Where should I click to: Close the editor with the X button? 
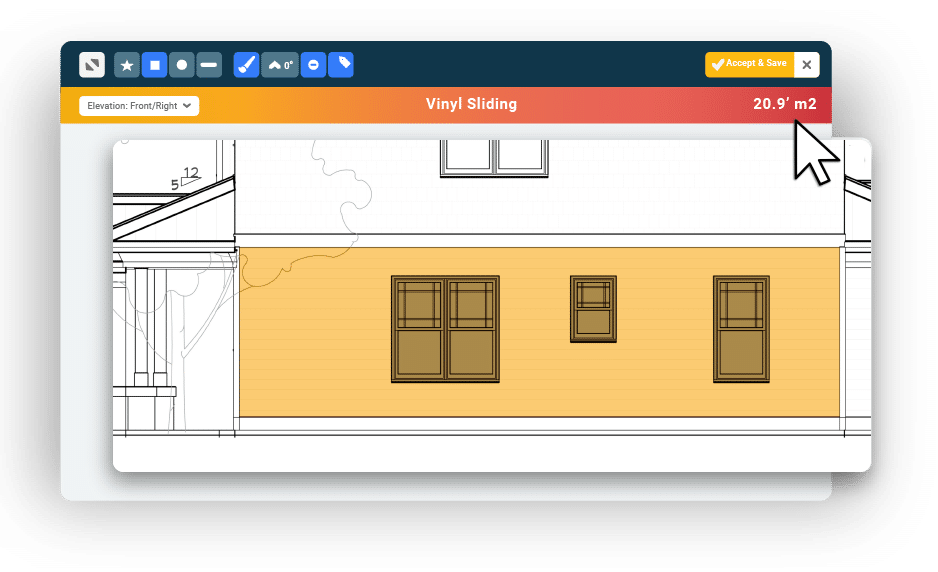point(807,65)
